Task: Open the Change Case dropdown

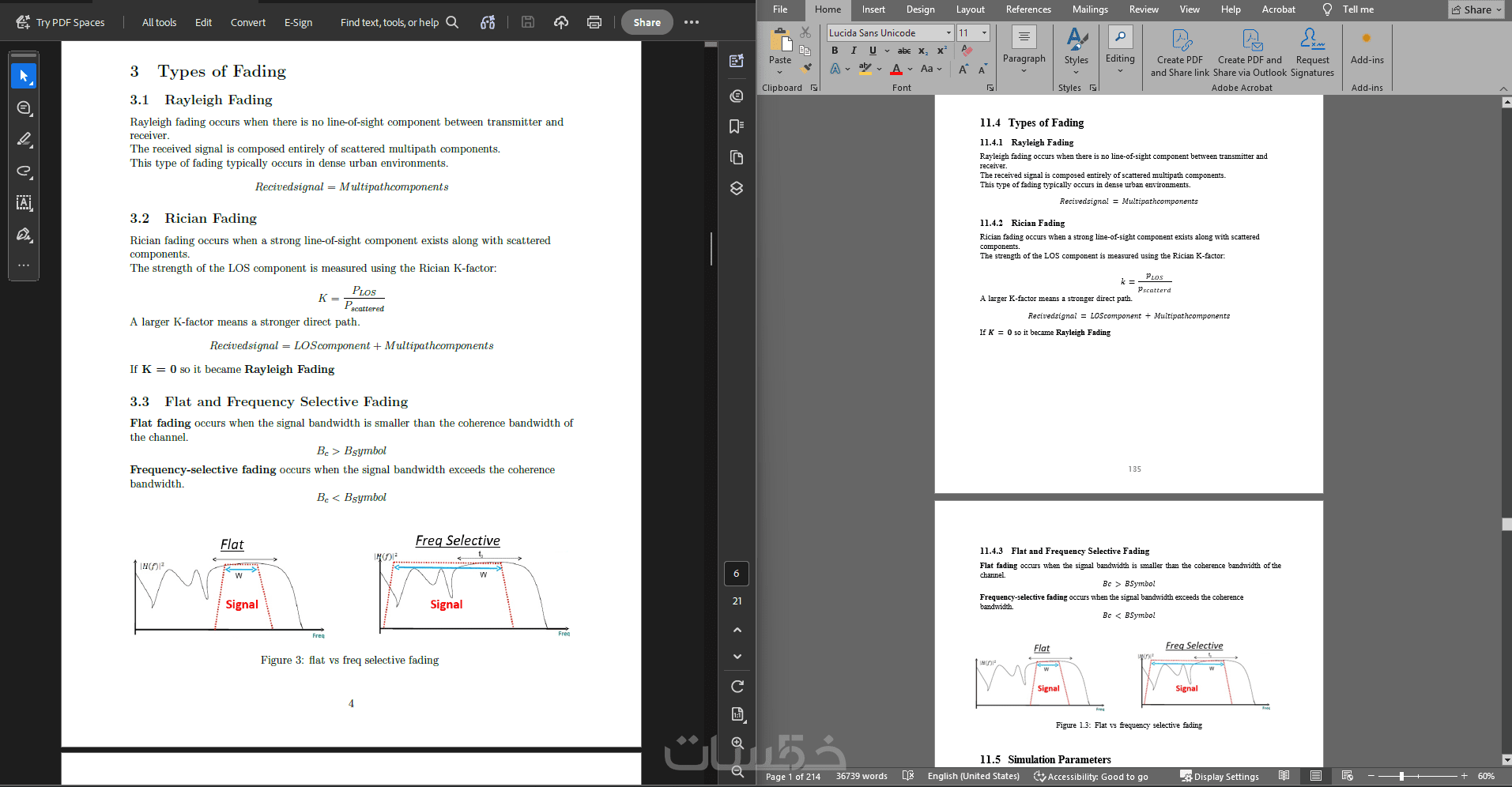Action: [931, 69]
